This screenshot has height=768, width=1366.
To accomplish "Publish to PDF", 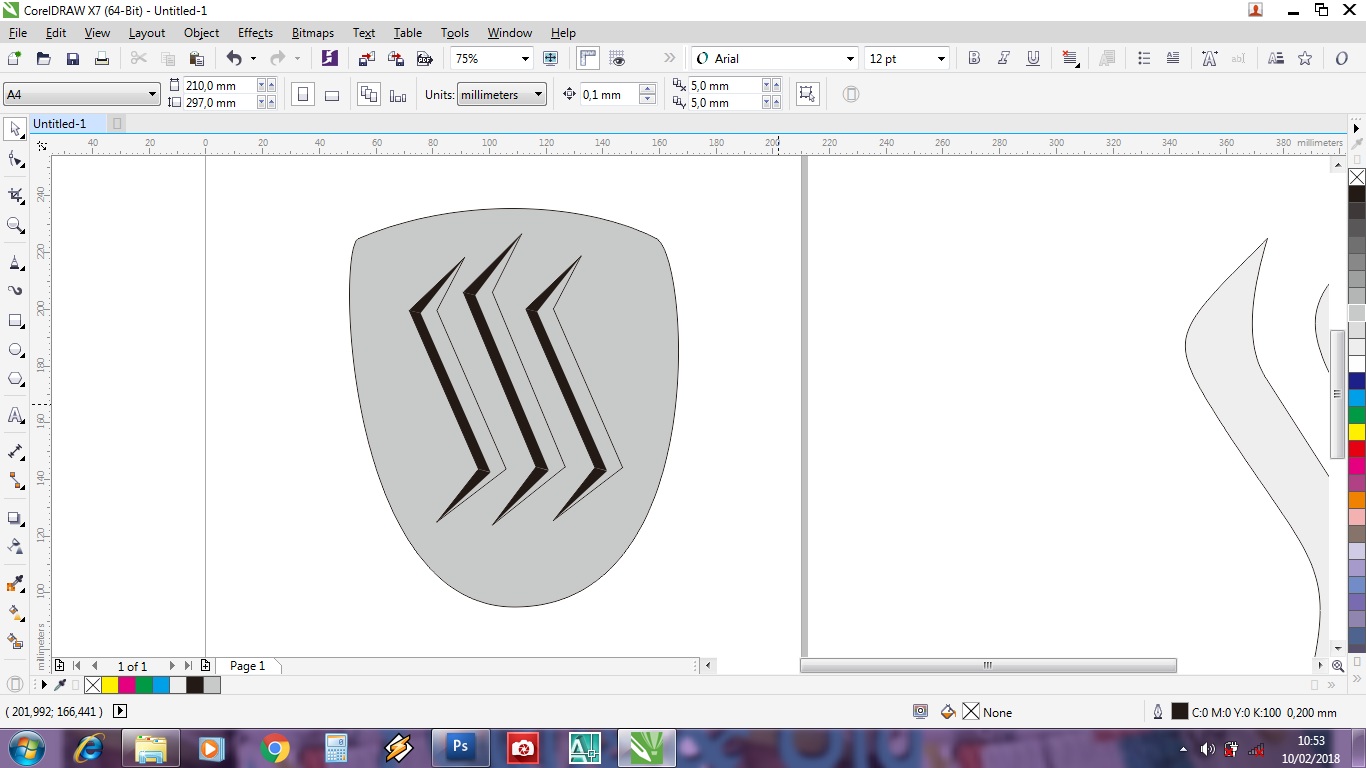I will coord(424,59).
